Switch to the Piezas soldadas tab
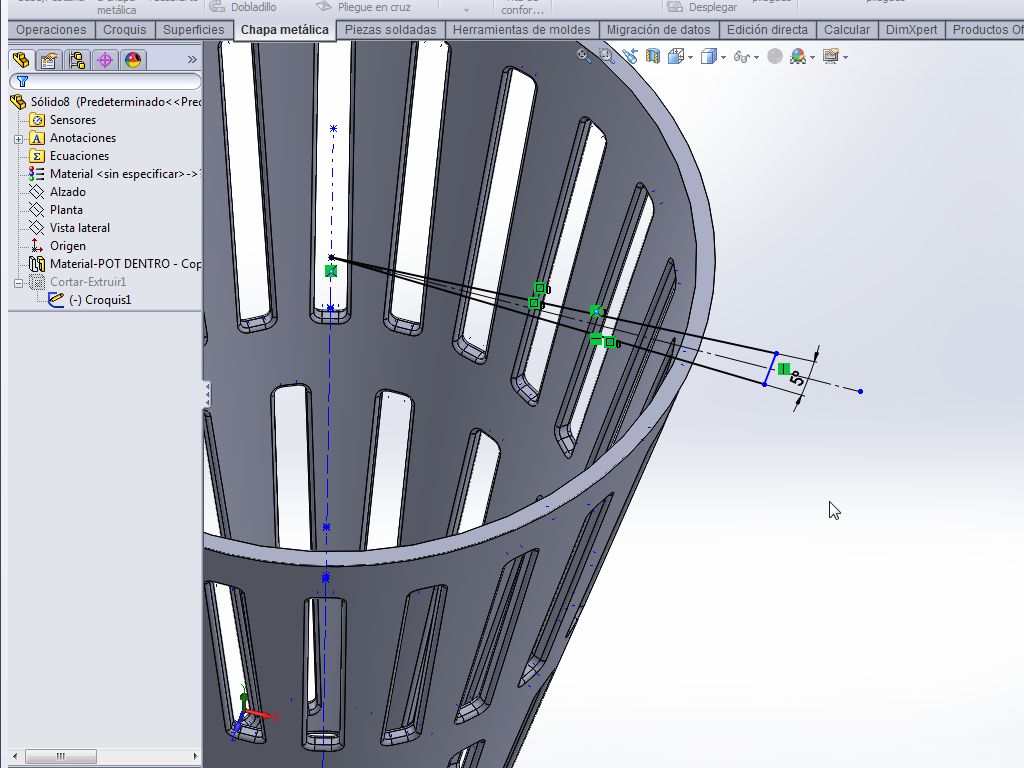1024x768 pixels. point(391,30)
